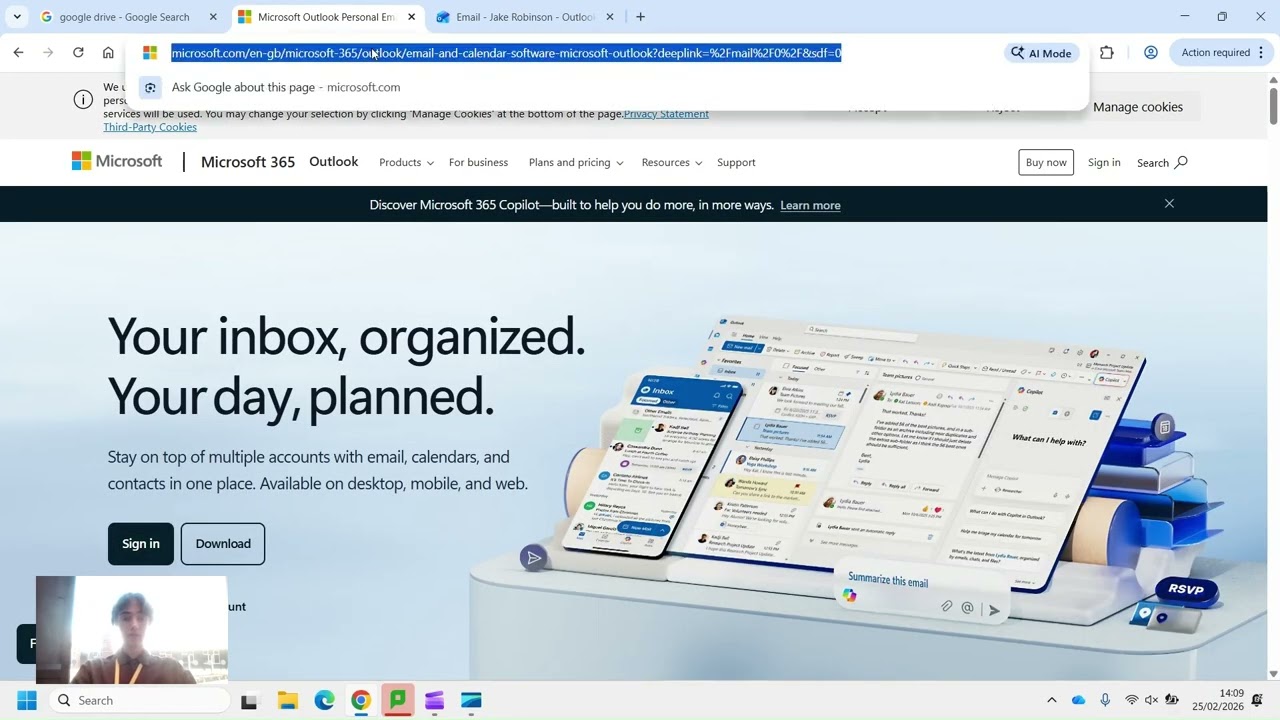The image size is (1280, 720).
Task: Click the microphone tray icon
Action: (1105, 700)
